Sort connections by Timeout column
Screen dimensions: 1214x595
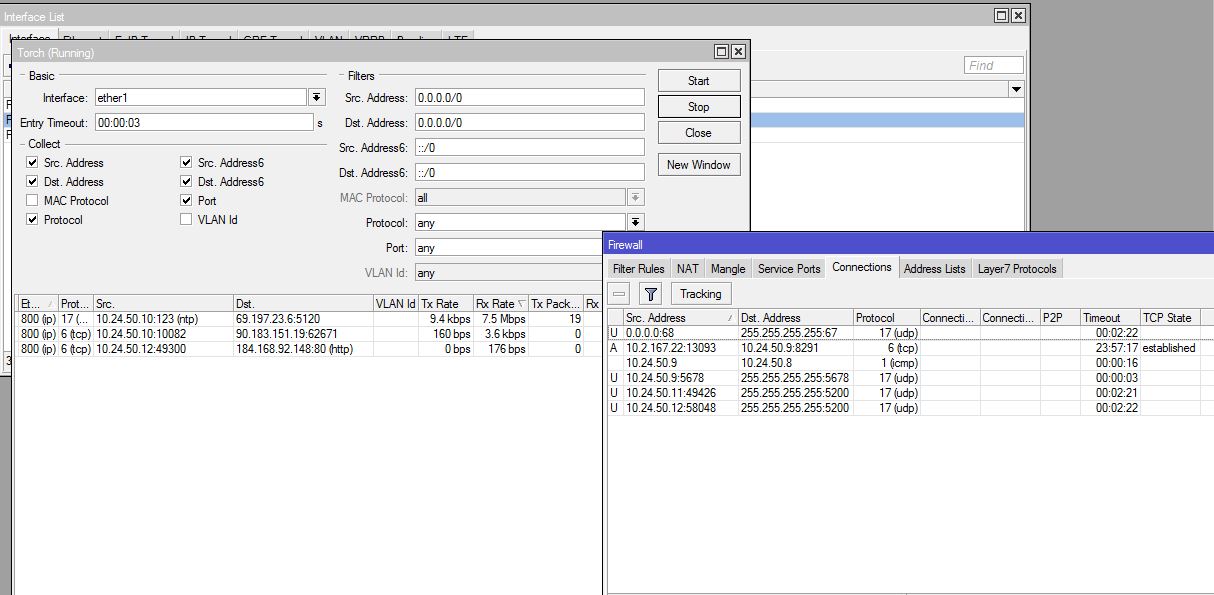tap(1109, 317)
